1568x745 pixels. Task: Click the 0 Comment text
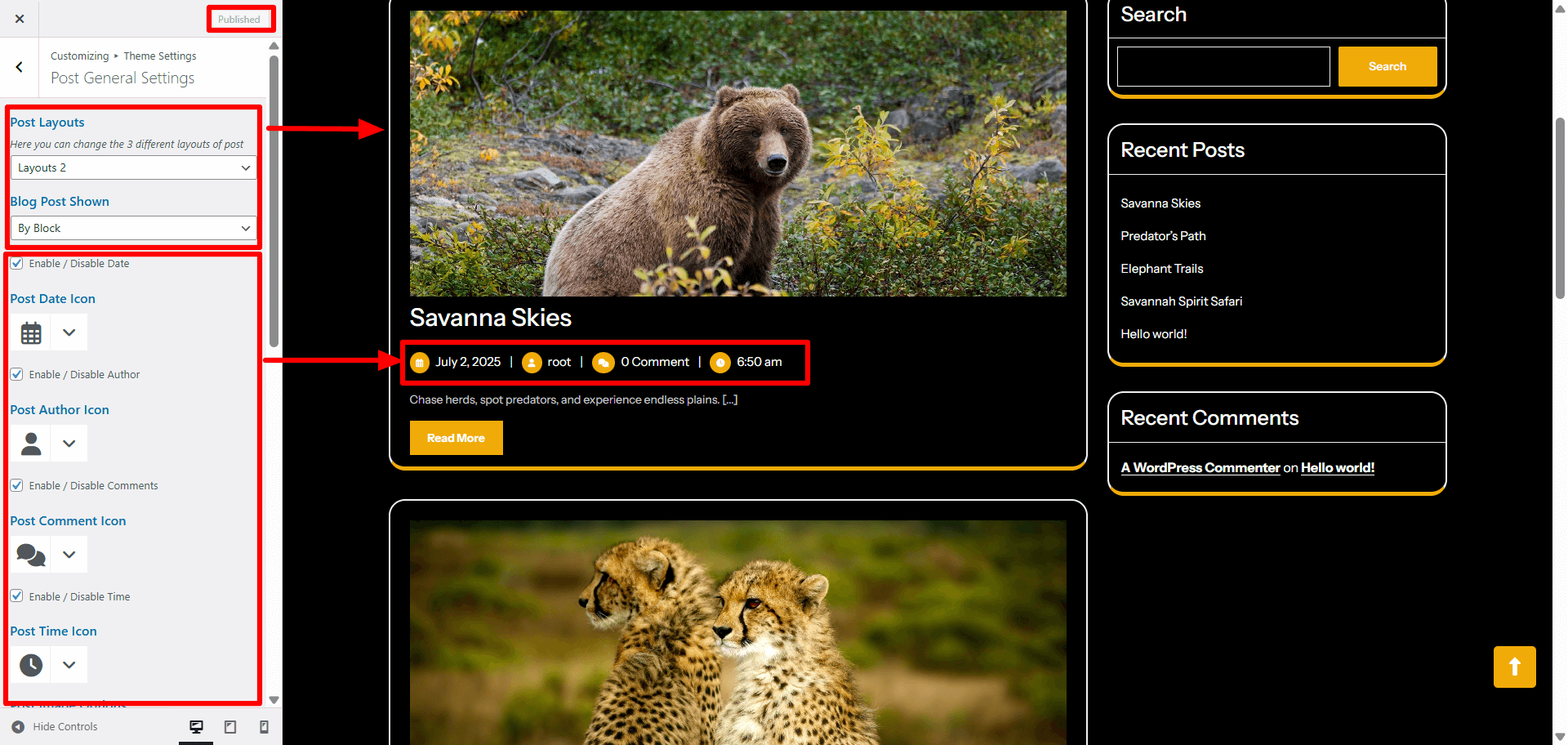click(655, 362)
